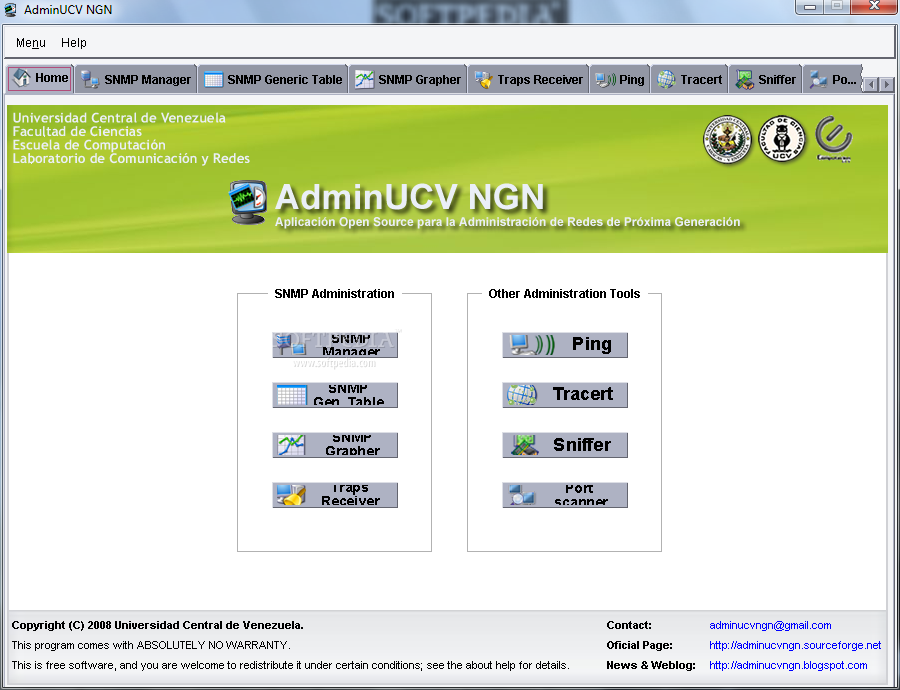
Task: Click the 'ABSOLUTELY NO WARRANTY' footer line
Action: click(x=151, y=645)
